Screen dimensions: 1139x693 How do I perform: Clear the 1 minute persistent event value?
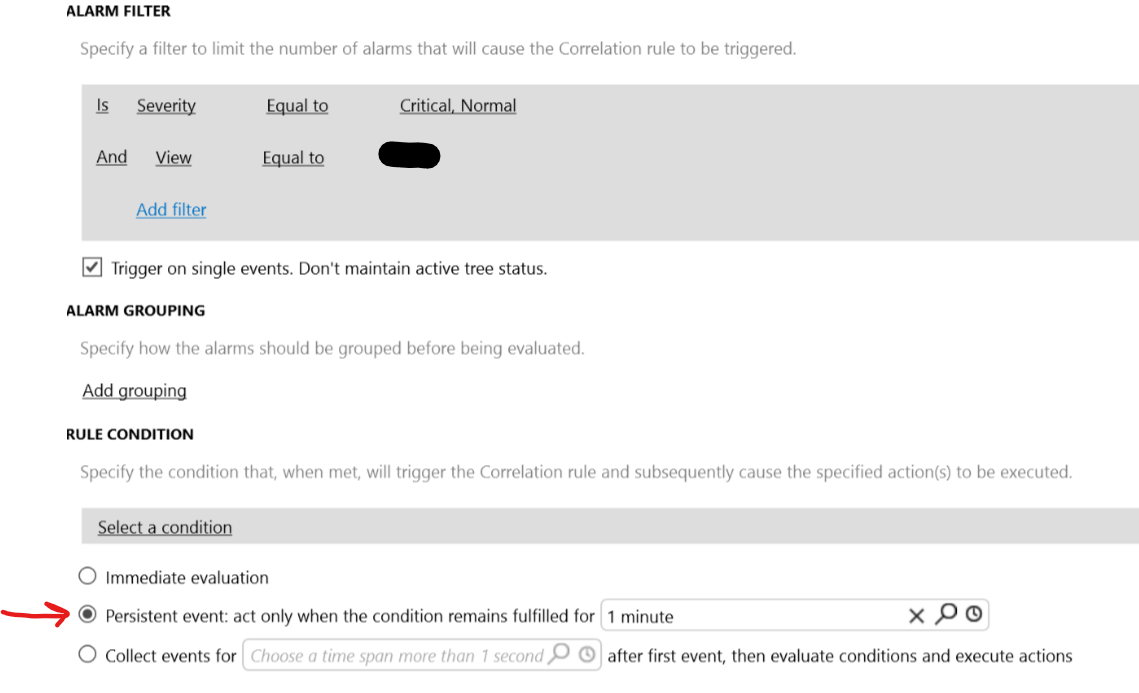[x=916, y=616]
